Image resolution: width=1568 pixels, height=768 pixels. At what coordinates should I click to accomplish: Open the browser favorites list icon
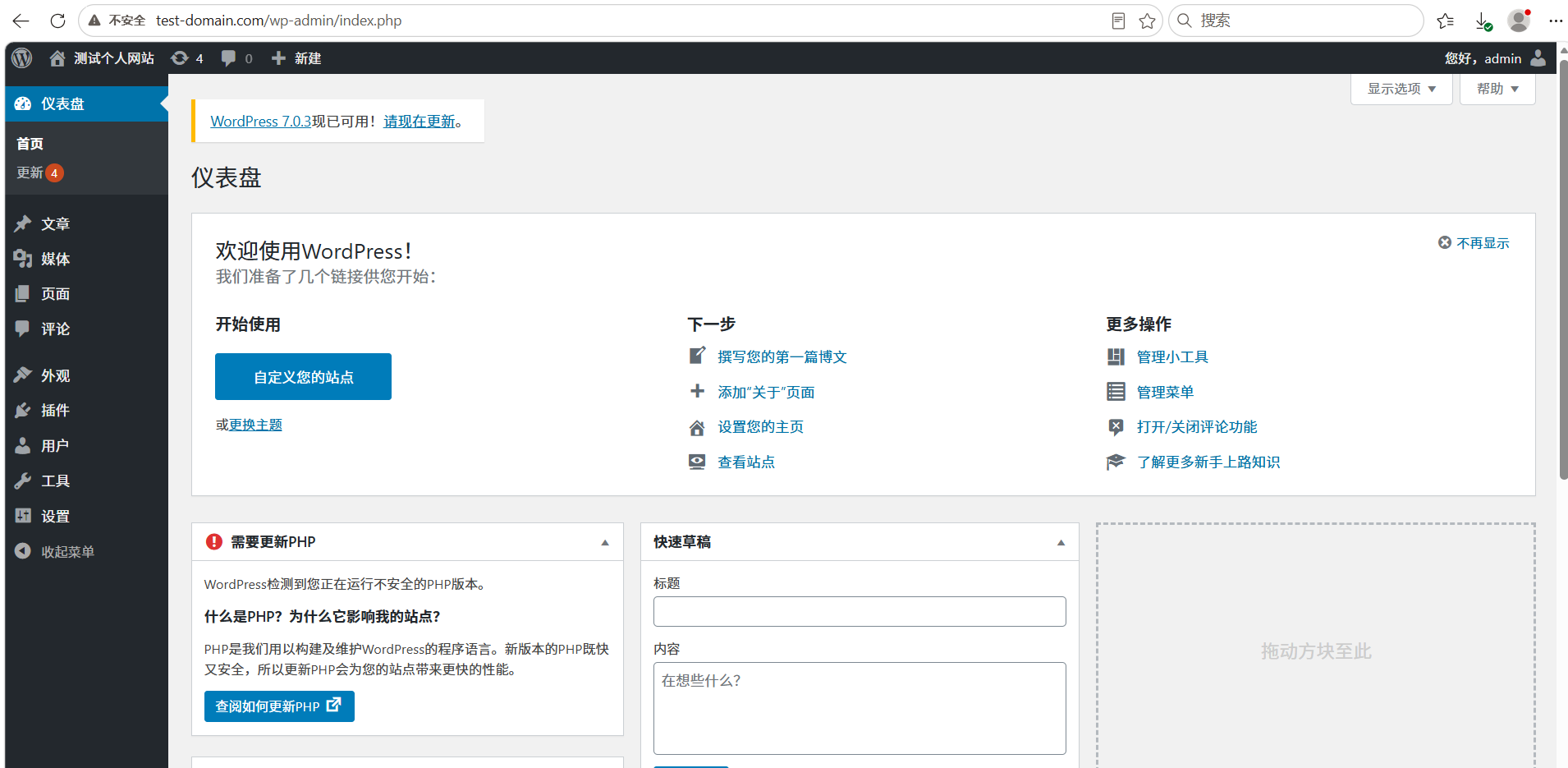coord(1446,21)
